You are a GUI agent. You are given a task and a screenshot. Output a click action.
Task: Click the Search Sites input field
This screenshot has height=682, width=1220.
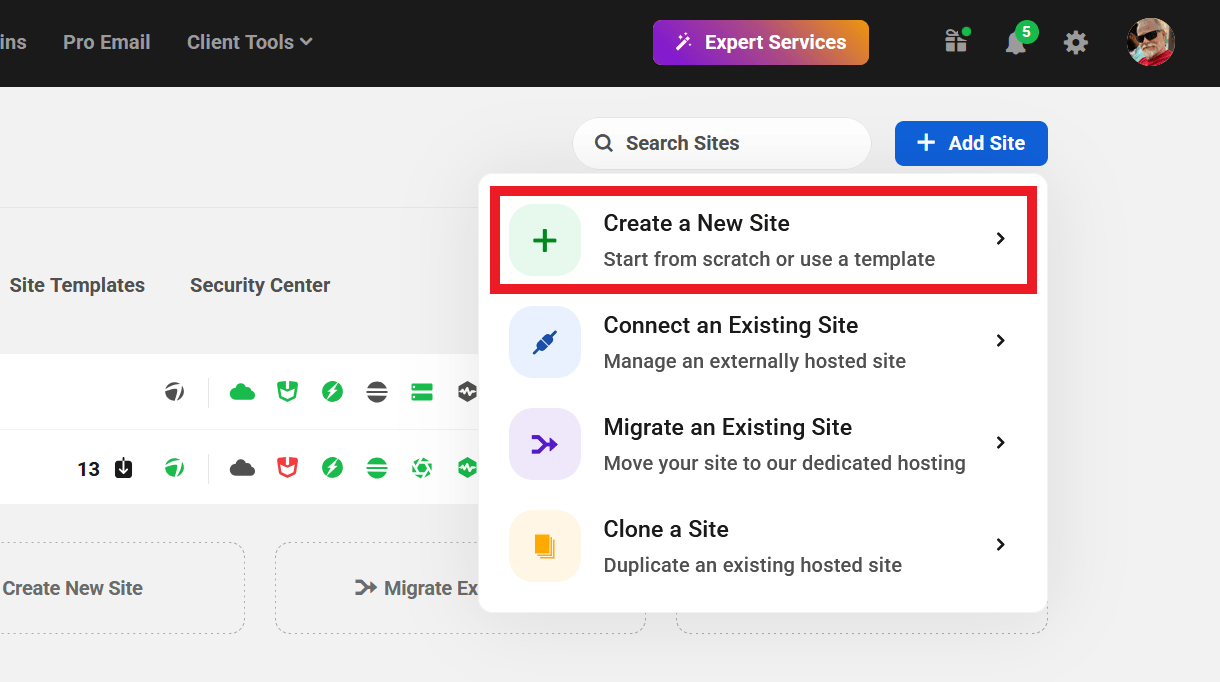click(721, 143)
